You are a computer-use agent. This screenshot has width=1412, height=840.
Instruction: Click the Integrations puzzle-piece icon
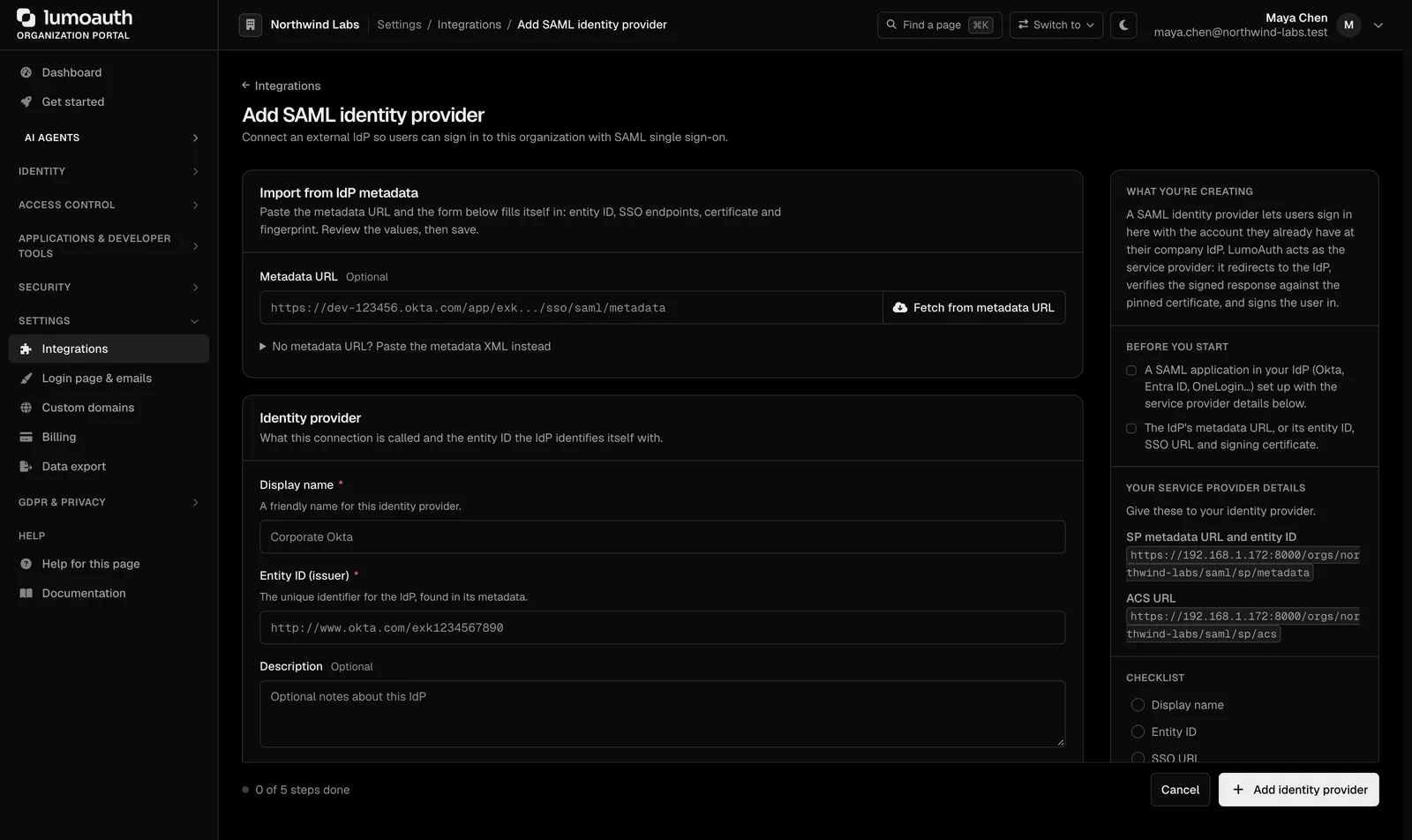tap(26, 349)
